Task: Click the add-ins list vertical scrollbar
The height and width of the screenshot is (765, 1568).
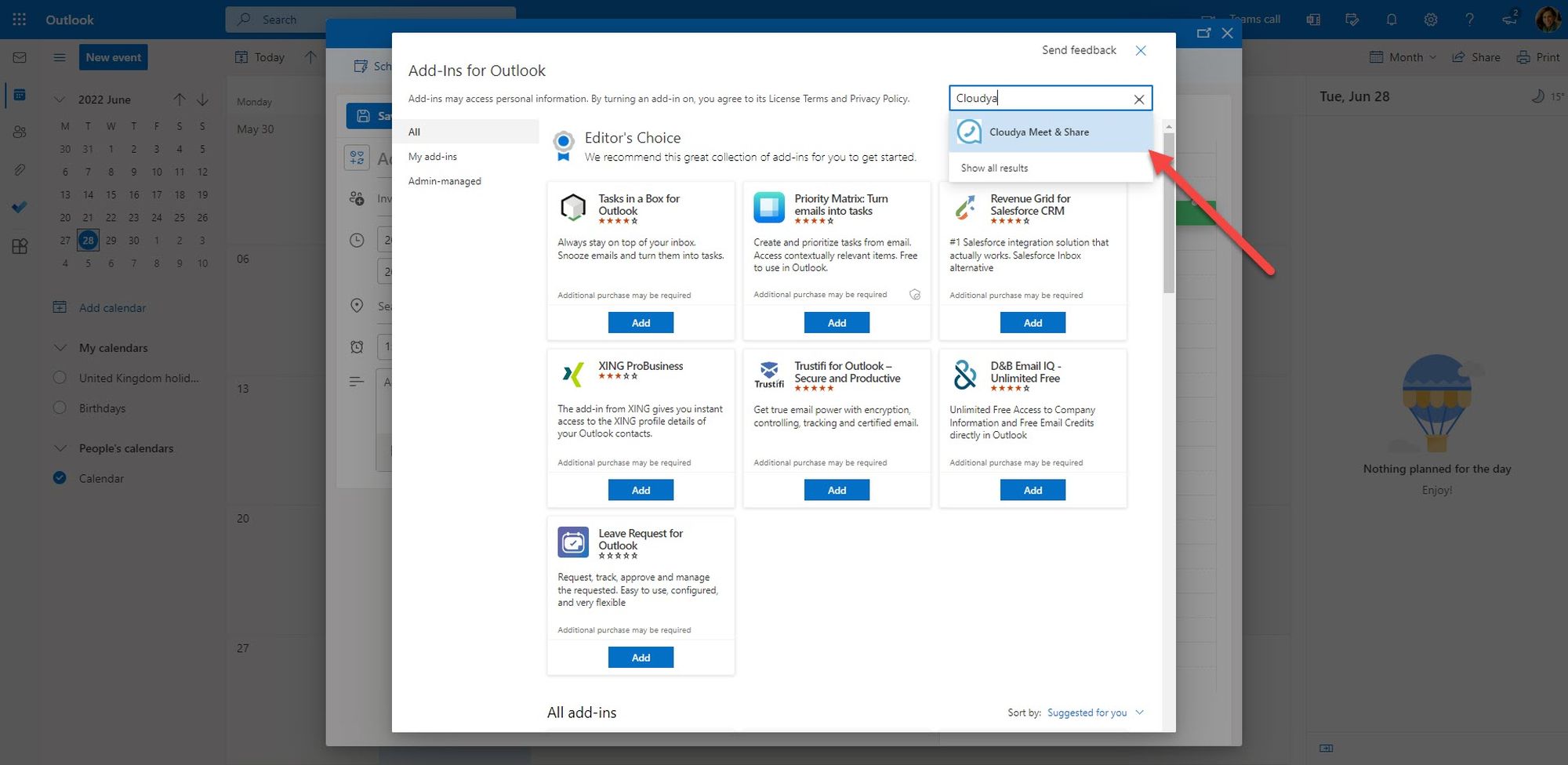Action: point(1168,213)
